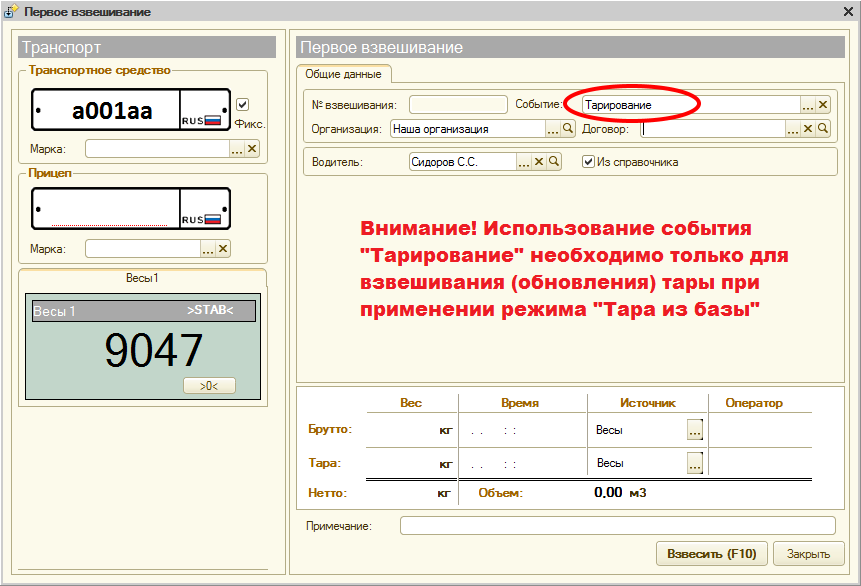Clear the Событие field with X icon
Image resolution: width=861 pixels, height=586 pixels.
click(823, 105)
